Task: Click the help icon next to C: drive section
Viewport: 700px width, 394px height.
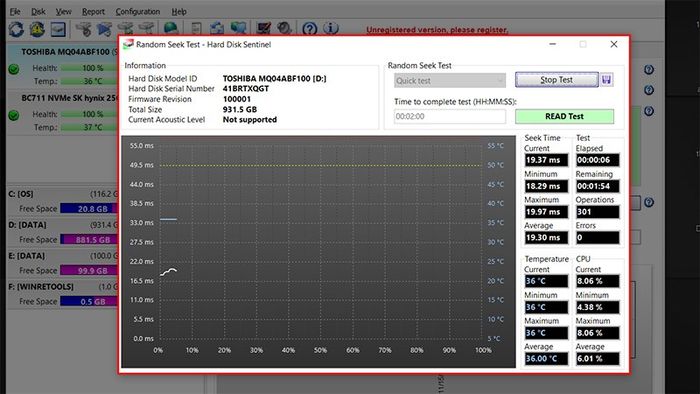Action: [x=649, y=203]
